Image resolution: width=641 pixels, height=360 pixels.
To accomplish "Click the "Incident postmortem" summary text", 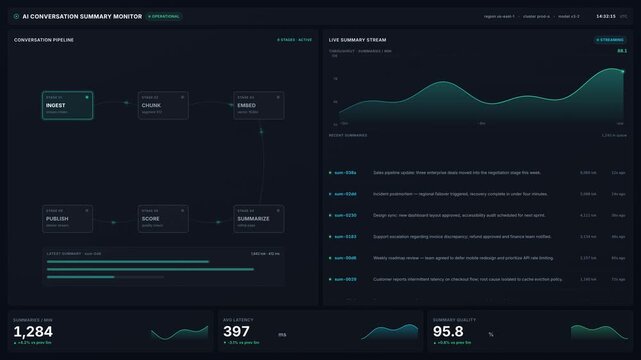I will tap(460, 194).
